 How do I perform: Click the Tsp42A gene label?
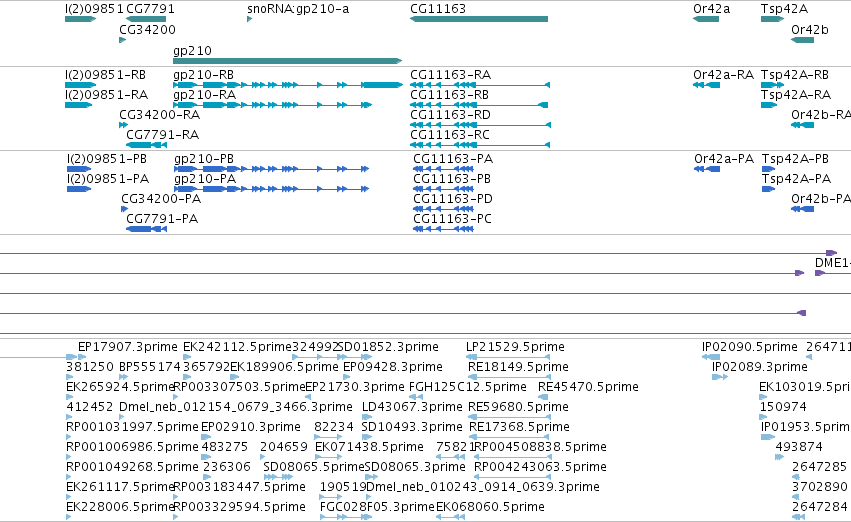point(784,9)
